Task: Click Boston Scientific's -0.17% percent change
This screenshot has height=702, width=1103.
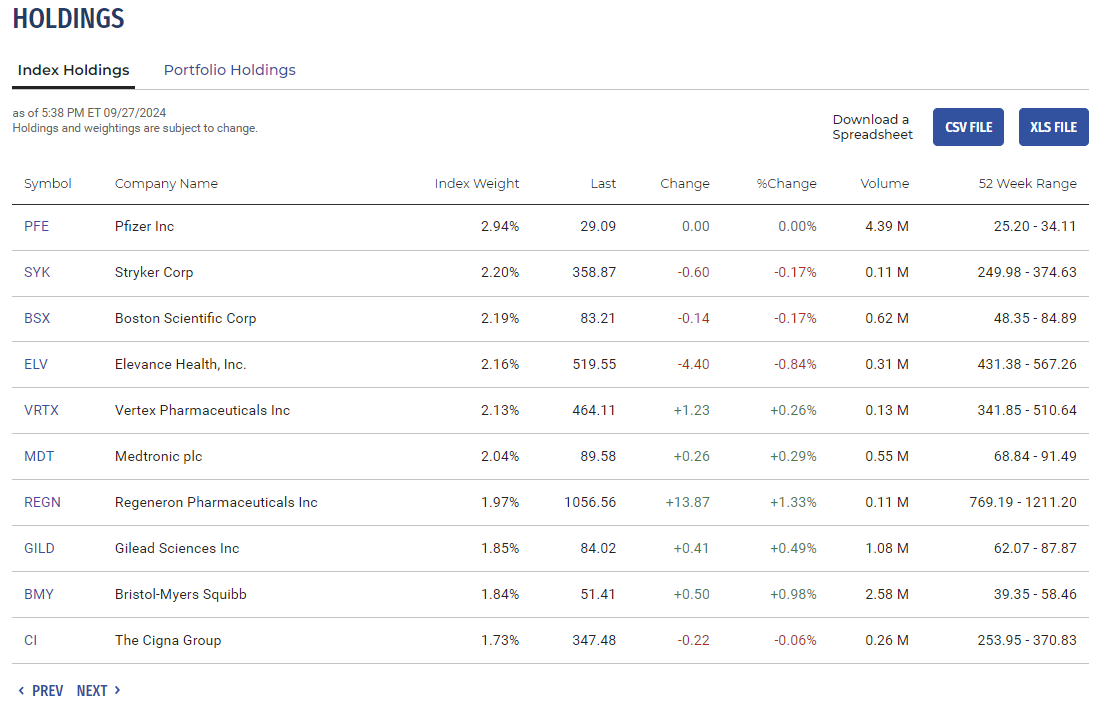Action: [x=795, y=318]
